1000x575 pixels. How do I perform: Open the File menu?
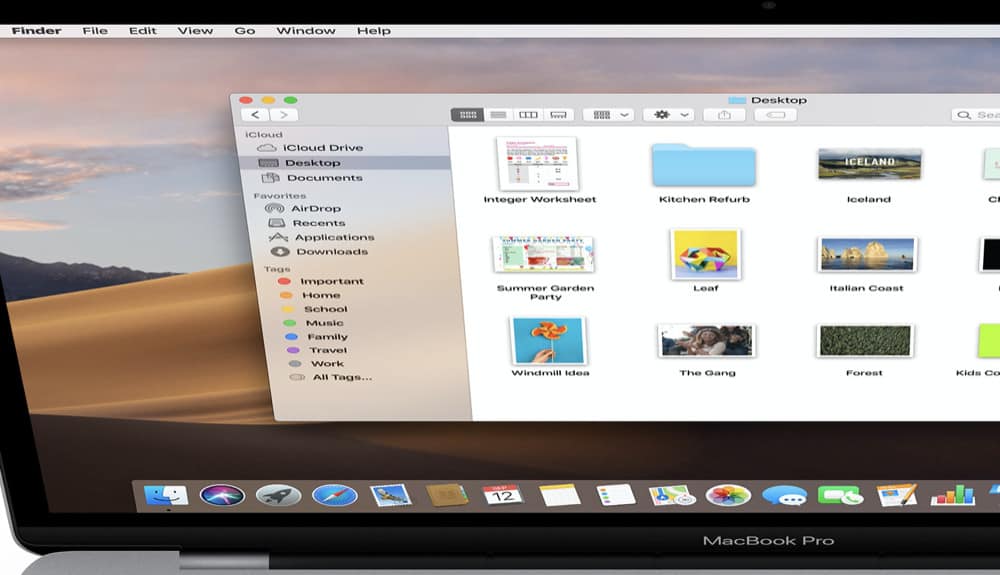click(x=94, y=31)
